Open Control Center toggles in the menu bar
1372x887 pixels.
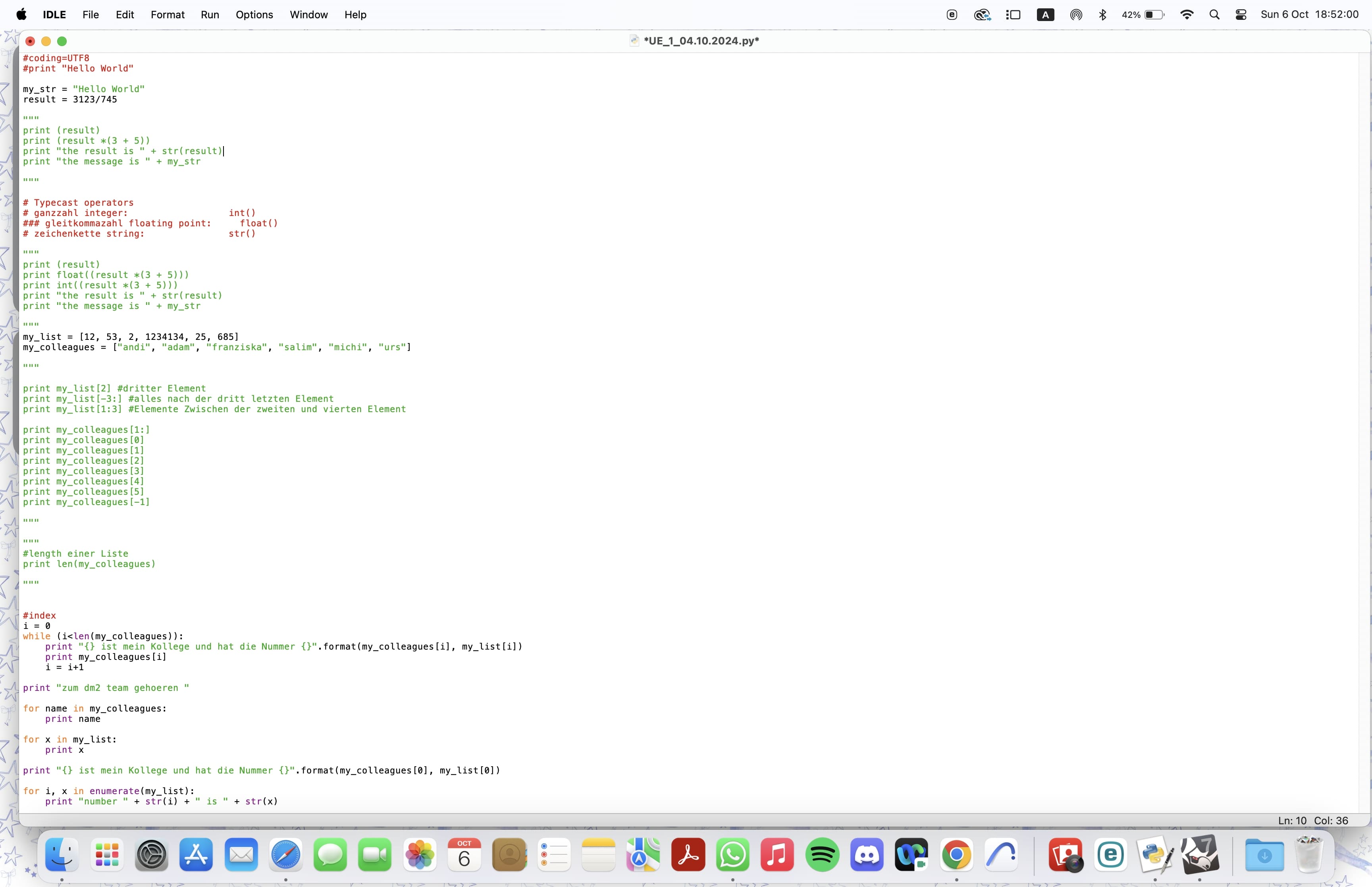(x=1241, y=14)
